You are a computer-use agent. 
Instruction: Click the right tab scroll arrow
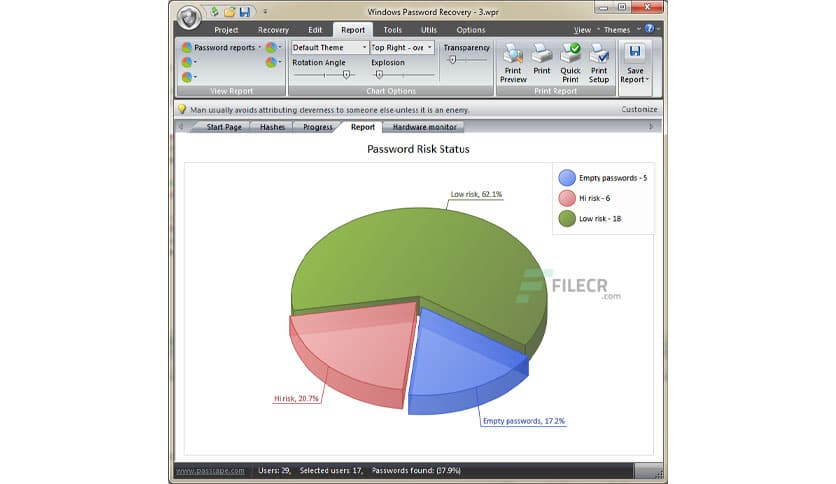[651, 127]
